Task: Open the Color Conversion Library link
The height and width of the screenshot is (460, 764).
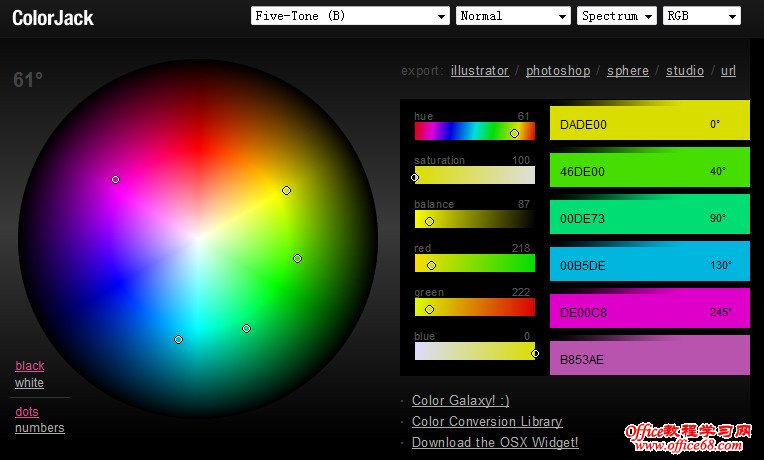Action: (487, 422)
